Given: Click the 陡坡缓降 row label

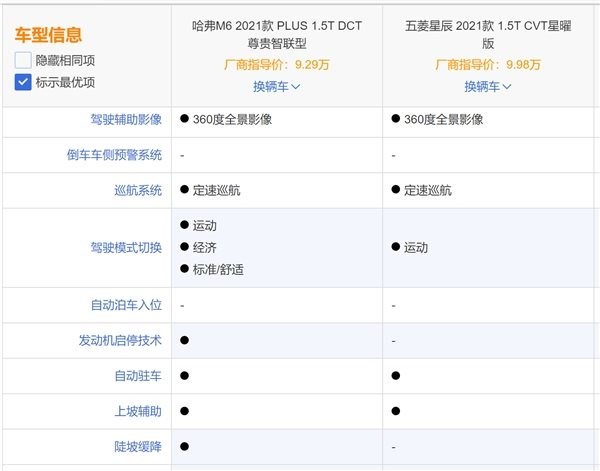Looking at the screenshot, I should [138, 447].
